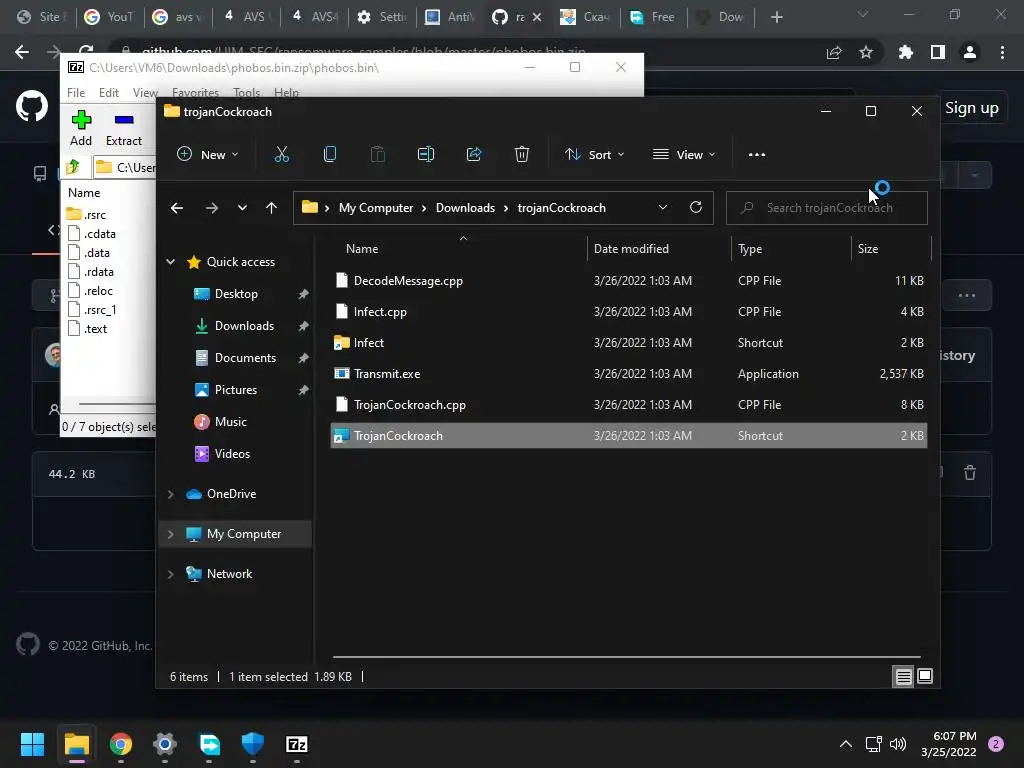
Task: Open the Edit menu in 7-Zip
Action: click(108, 93)
